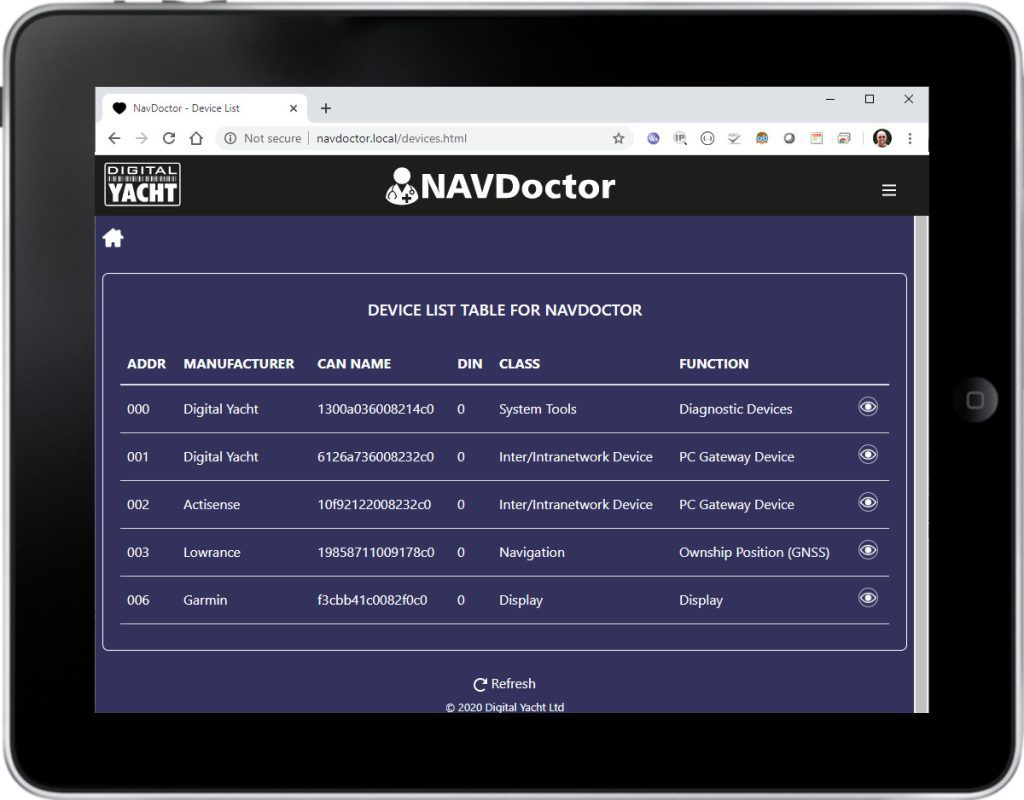Open the hamburger menu in NAVDoctor header
1024x800 pixels.
coord(888,190)
